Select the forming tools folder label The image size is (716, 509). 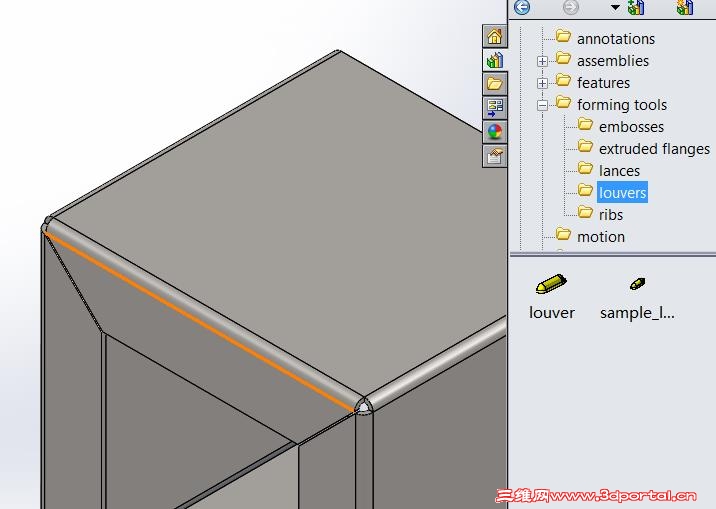coord(622,105)
